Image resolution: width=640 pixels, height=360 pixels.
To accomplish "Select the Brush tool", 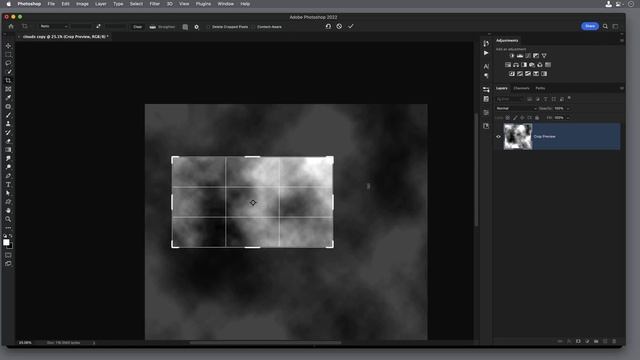I will 8,115.
